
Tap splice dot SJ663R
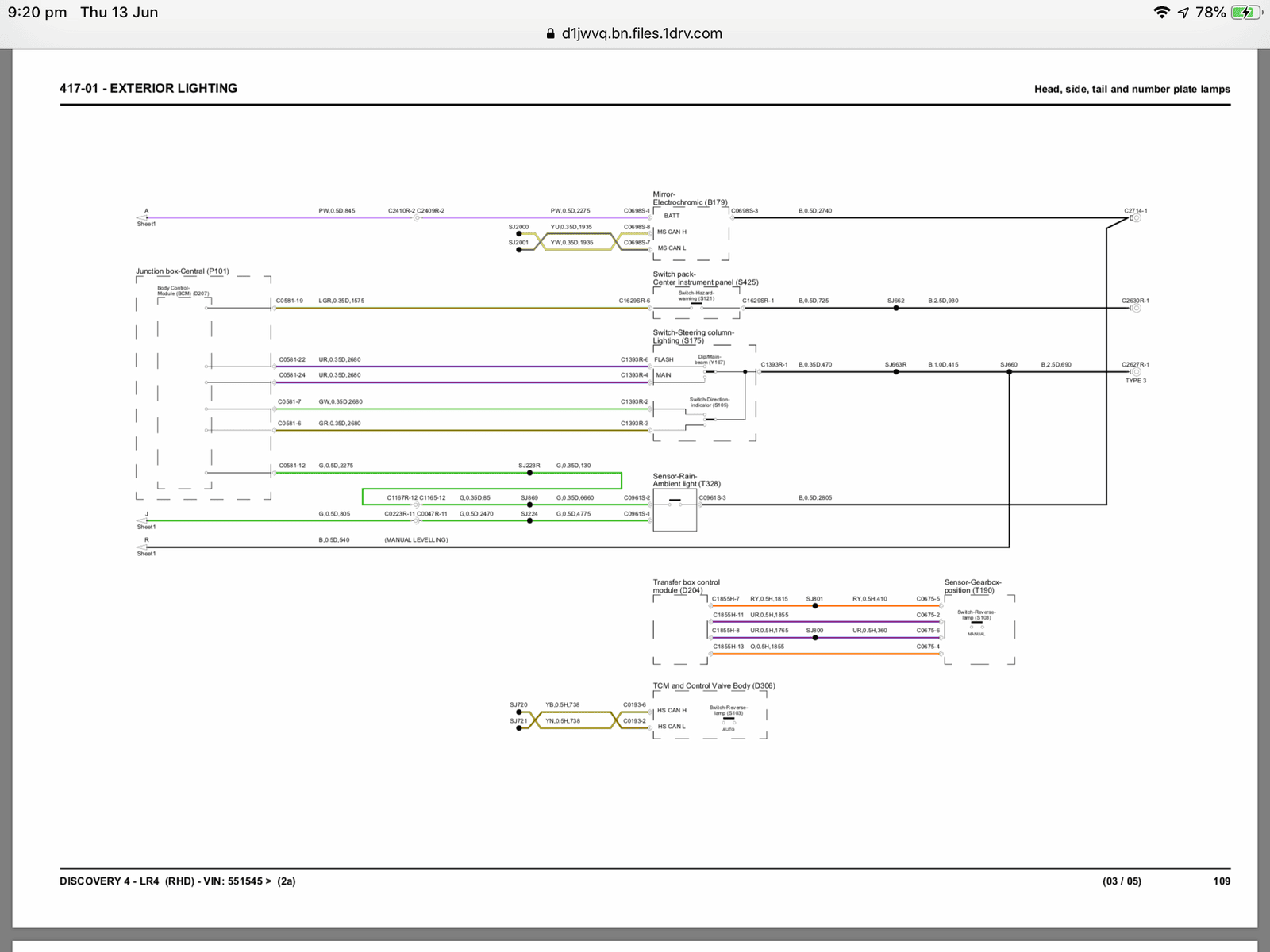click(896, 371)
